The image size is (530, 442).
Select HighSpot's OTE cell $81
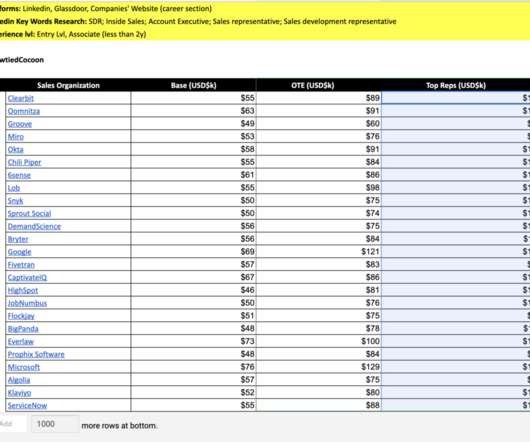[x=319, y=290]
